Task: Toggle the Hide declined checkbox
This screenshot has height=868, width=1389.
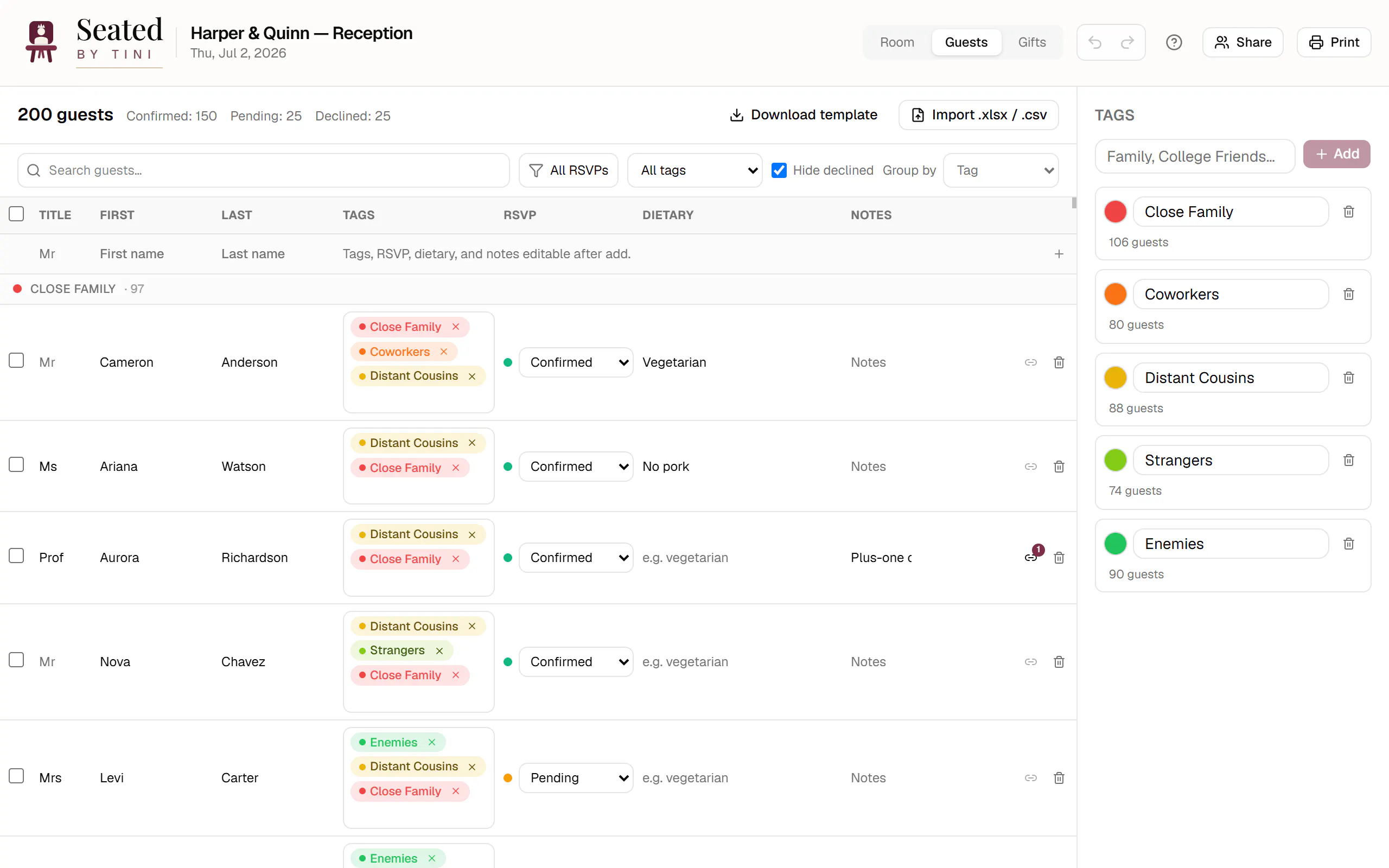Action: pyautogui.click(x=779, y=170)
